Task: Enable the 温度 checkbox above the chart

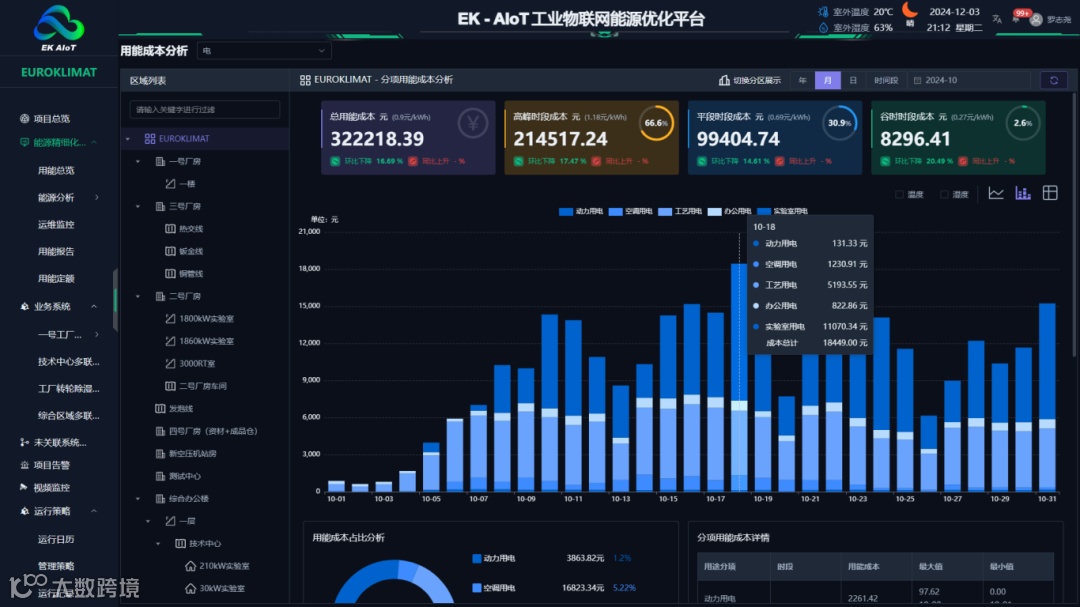Action: point(899,194)
